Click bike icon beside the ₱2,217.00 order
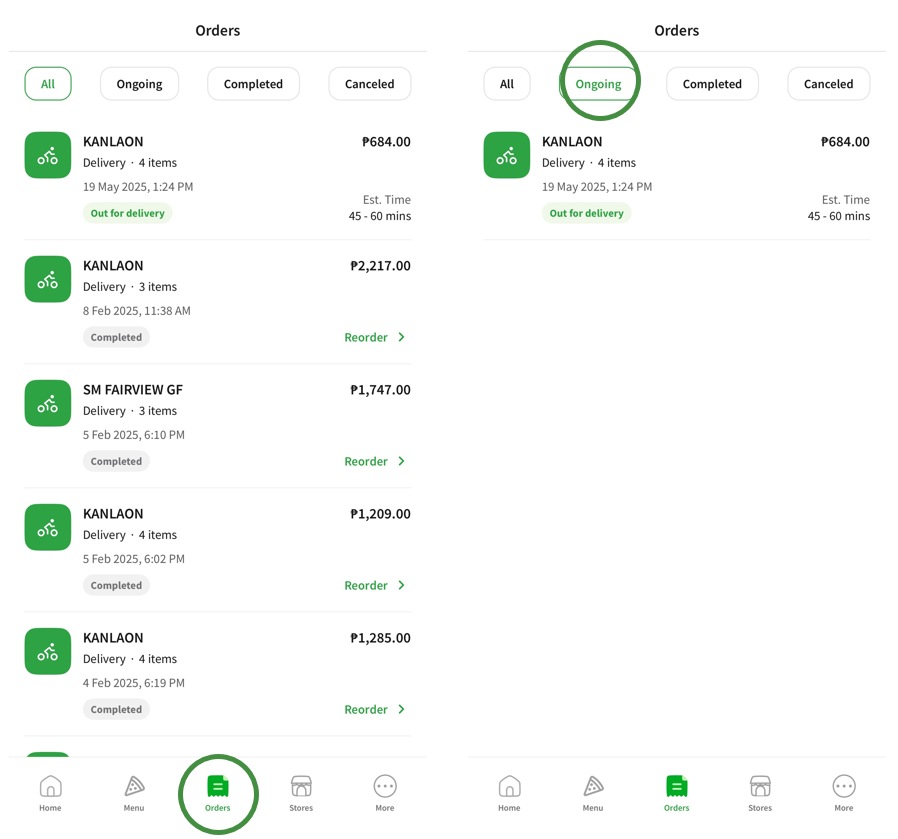Viewport: 898px width, 839px height. [x=48, y=279]
